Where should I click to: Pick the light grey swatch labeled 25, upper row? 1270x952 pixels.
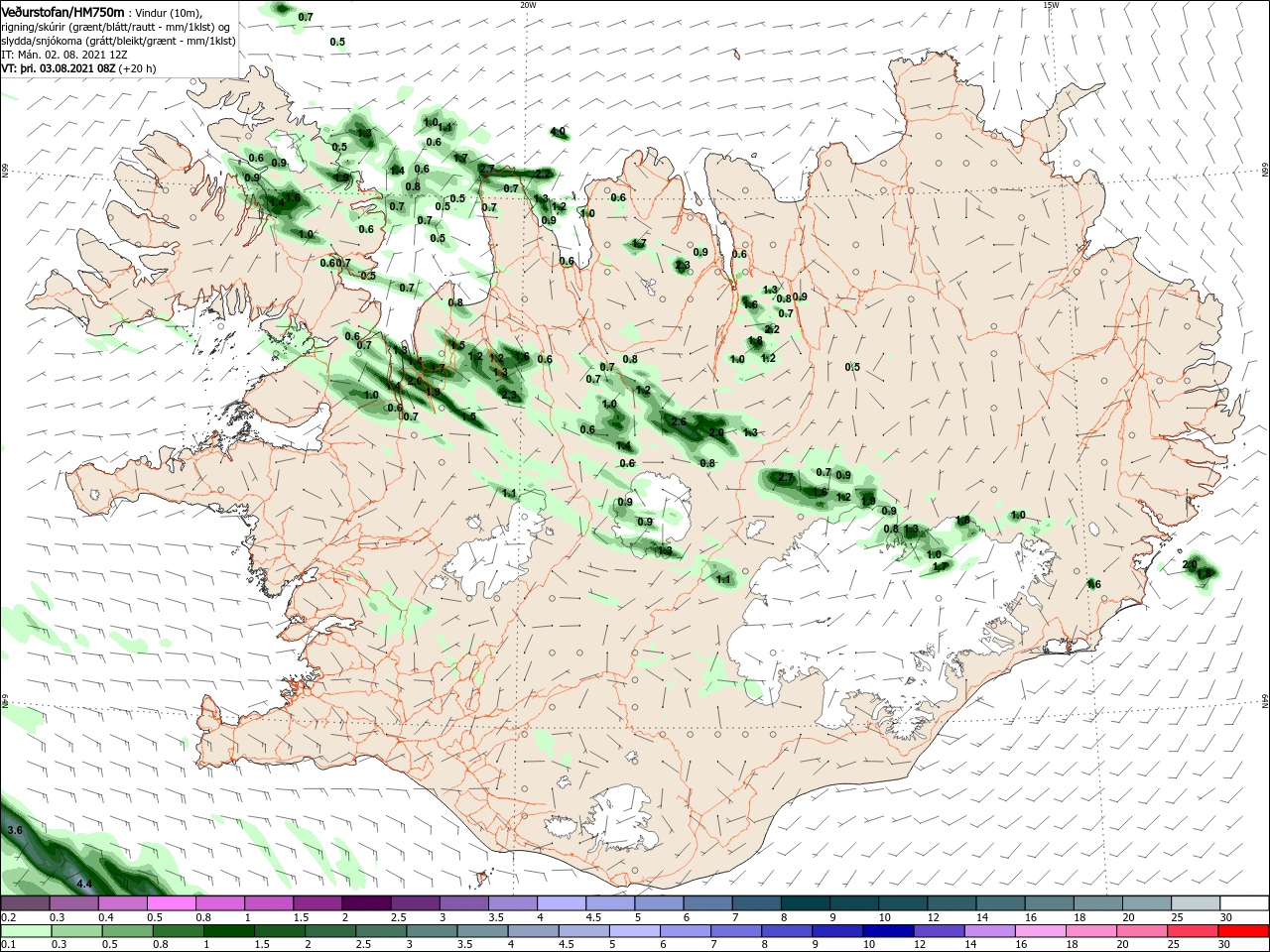1195,902
